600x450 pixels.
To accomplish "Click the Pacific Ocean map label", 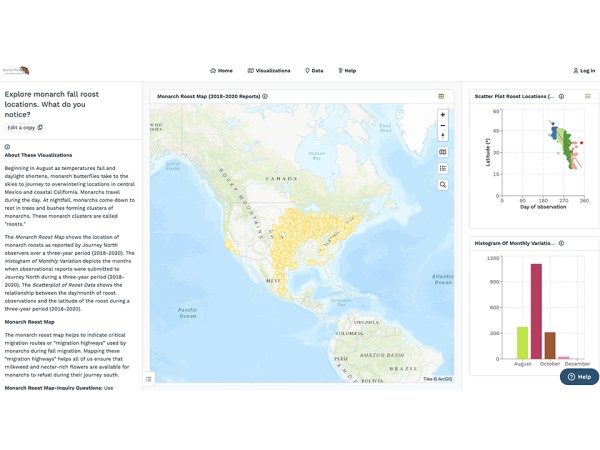I will pyautogui.click(x=188, y=313).
